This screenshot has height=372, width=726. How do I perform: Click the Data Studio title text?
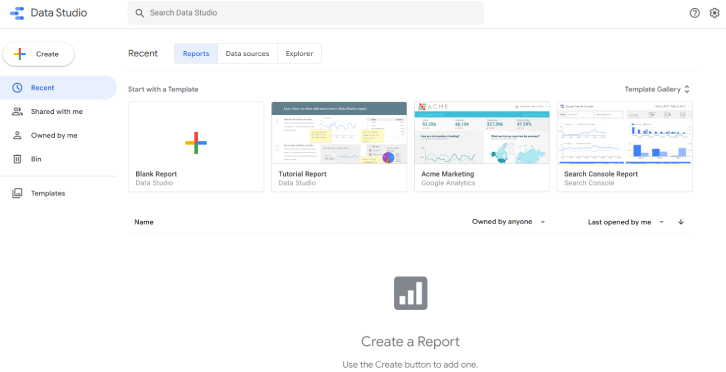click(x=59, y=13)
